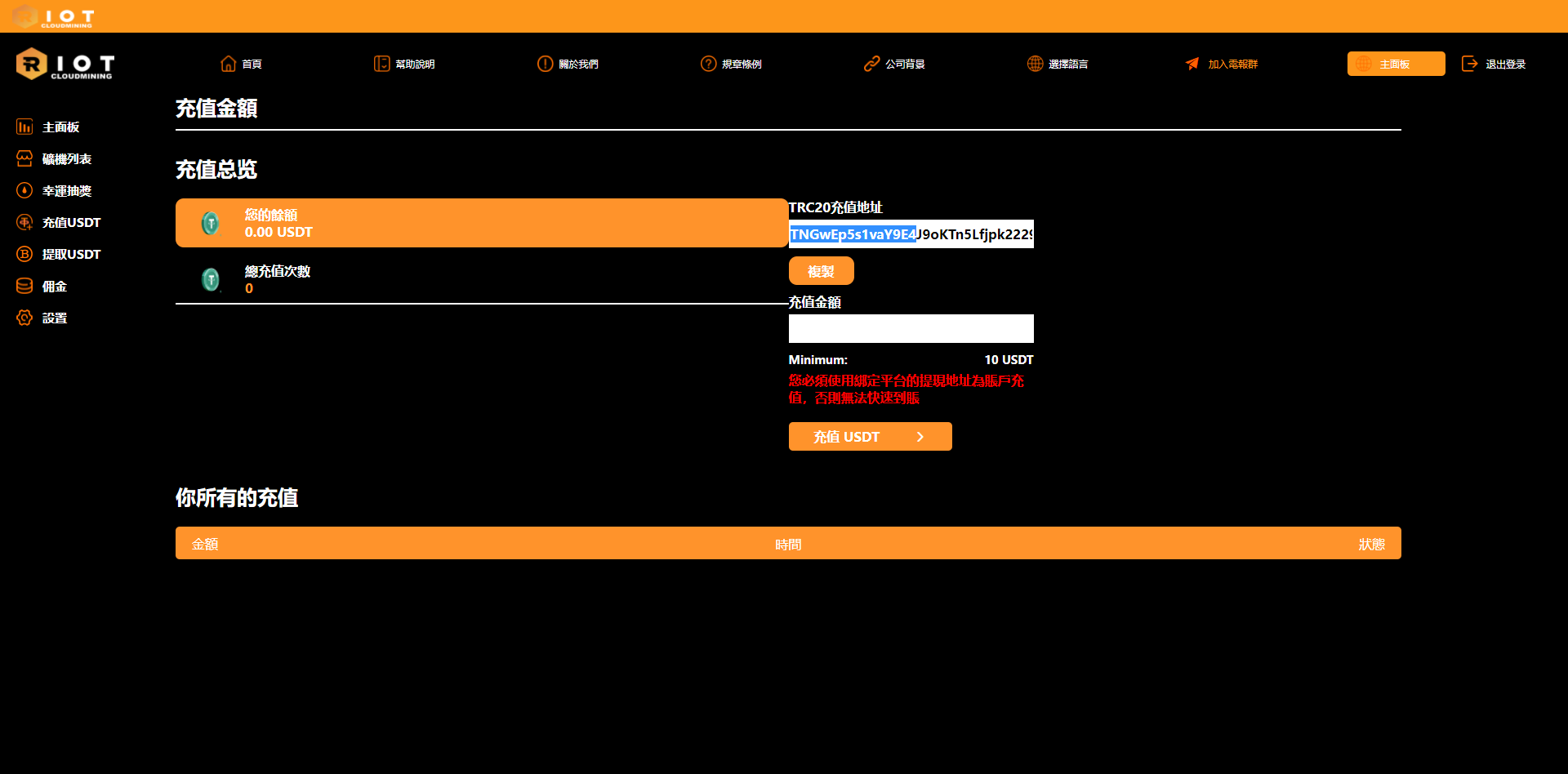The image size is (1568, 774).
Task: Open the 選擇語言 language selector
Action: click(x=1058, y=64)
